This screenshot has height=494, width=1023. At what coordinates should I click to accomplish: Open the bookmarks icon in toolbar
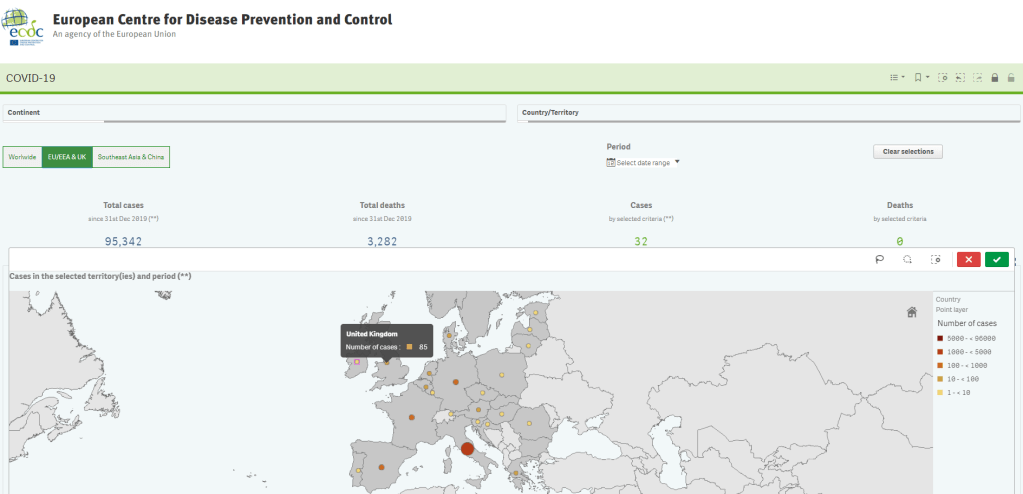(x=918, y=78)
